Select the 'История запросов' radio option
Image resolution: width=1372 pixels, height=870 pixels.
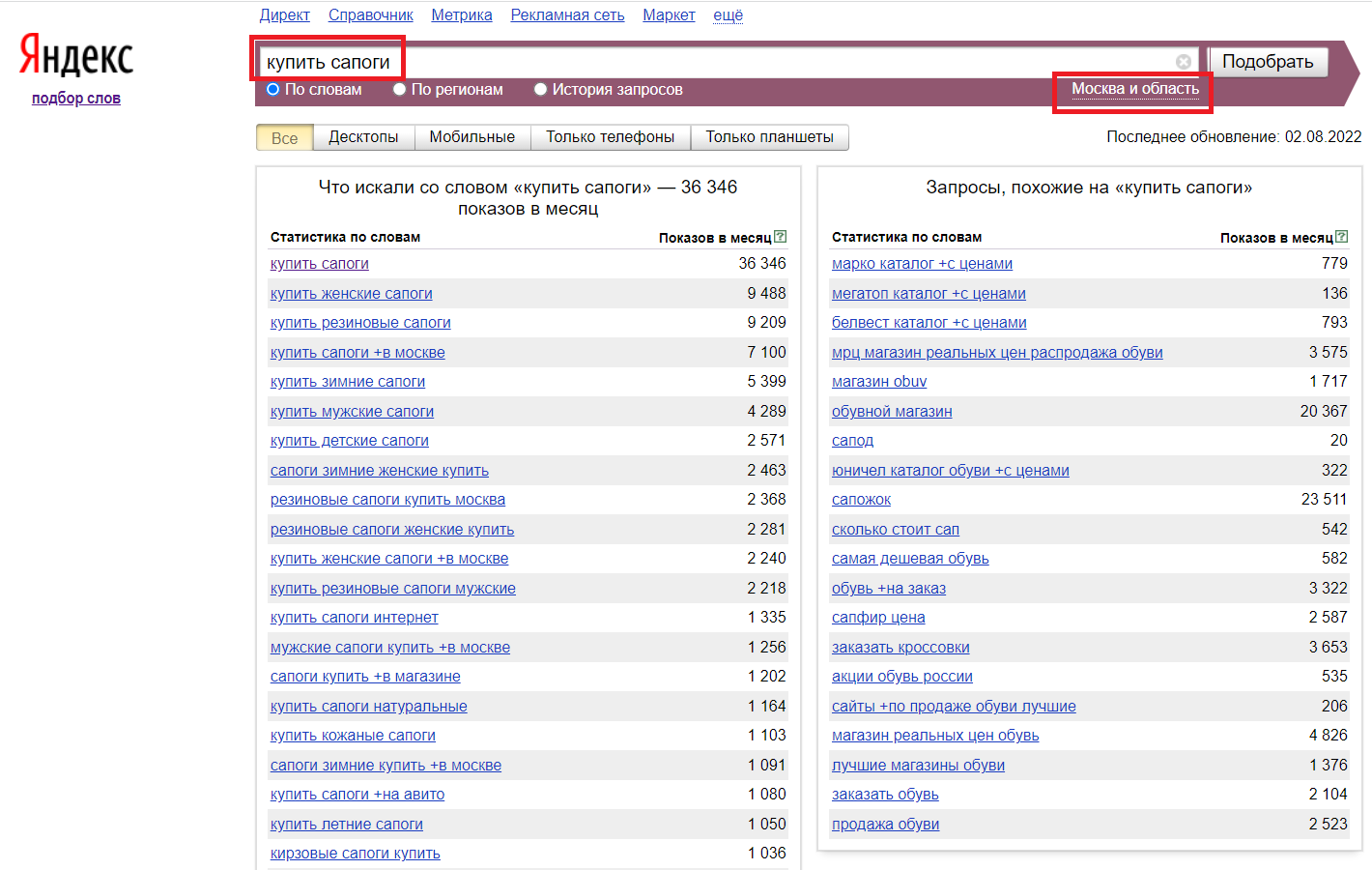(x=540, y=90)
